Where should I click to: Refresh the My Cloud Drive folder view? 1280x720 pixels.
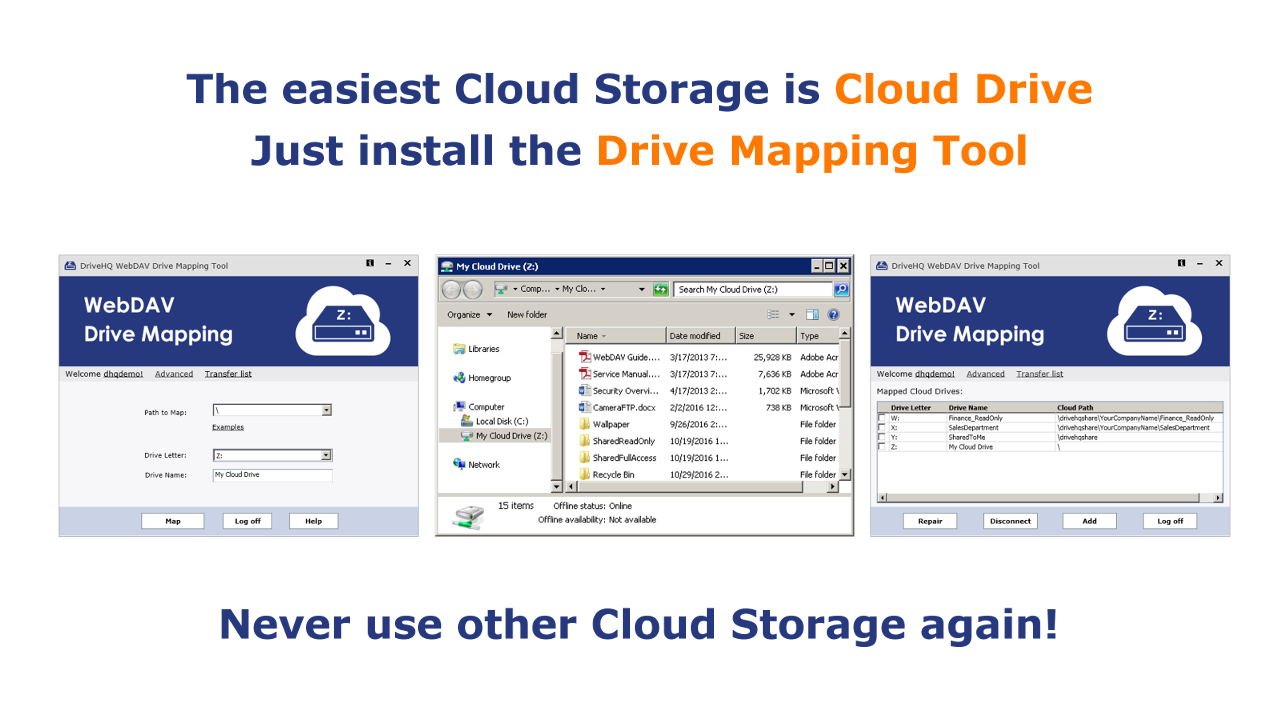[x=660, y=289]
